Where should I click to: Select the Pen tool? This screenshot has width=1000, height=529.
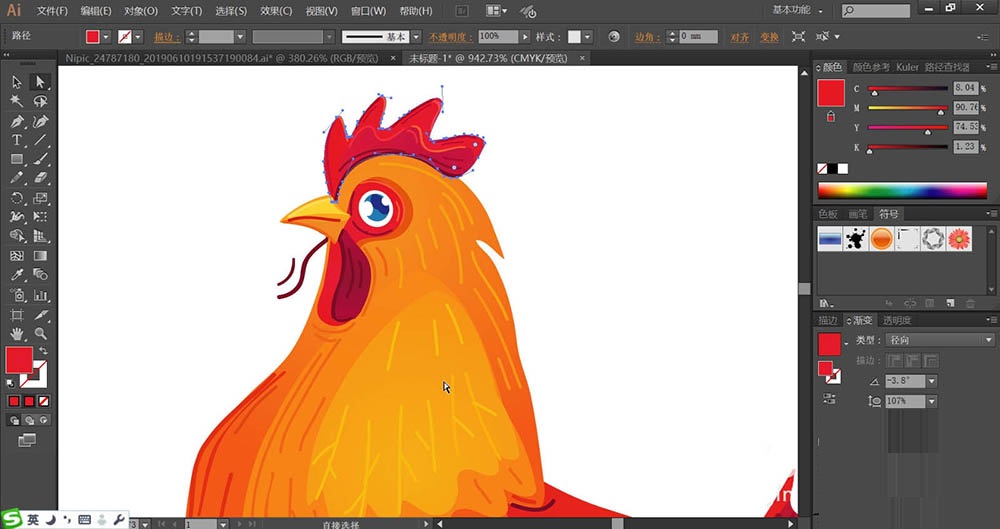point(17,121)
